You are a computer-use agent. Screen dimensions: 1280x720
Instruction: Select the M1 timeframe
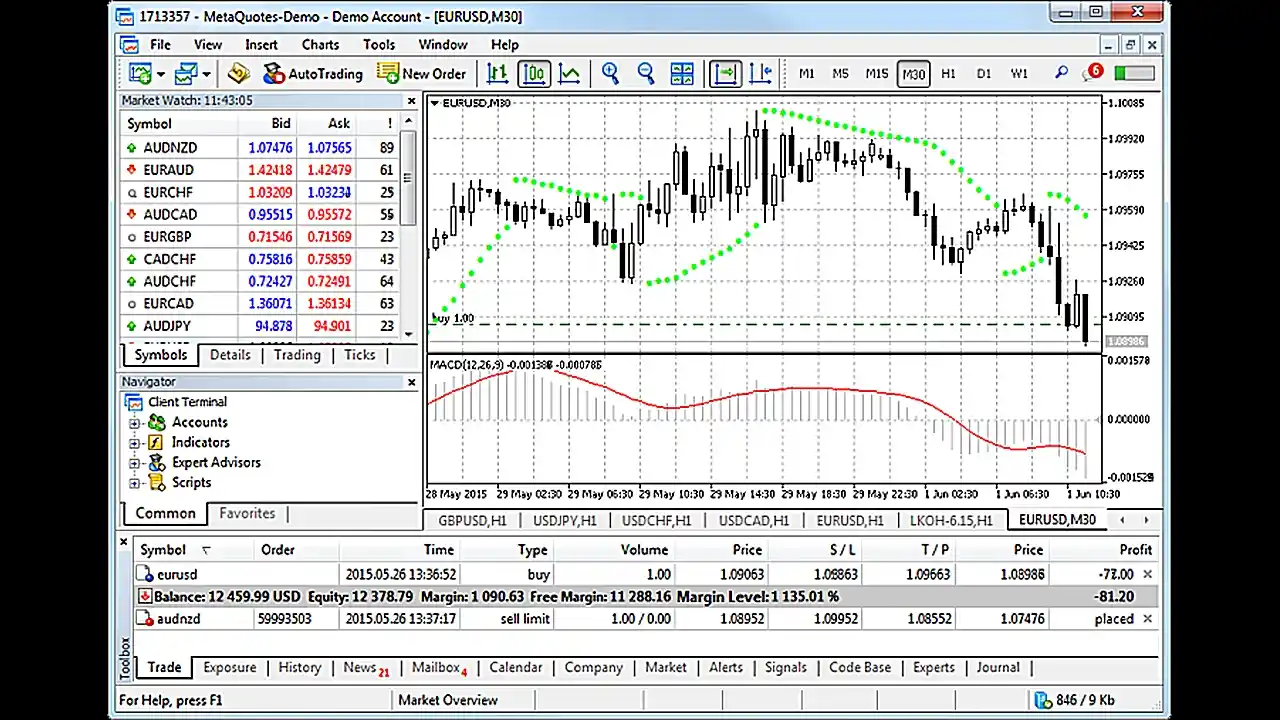point(807,74)
